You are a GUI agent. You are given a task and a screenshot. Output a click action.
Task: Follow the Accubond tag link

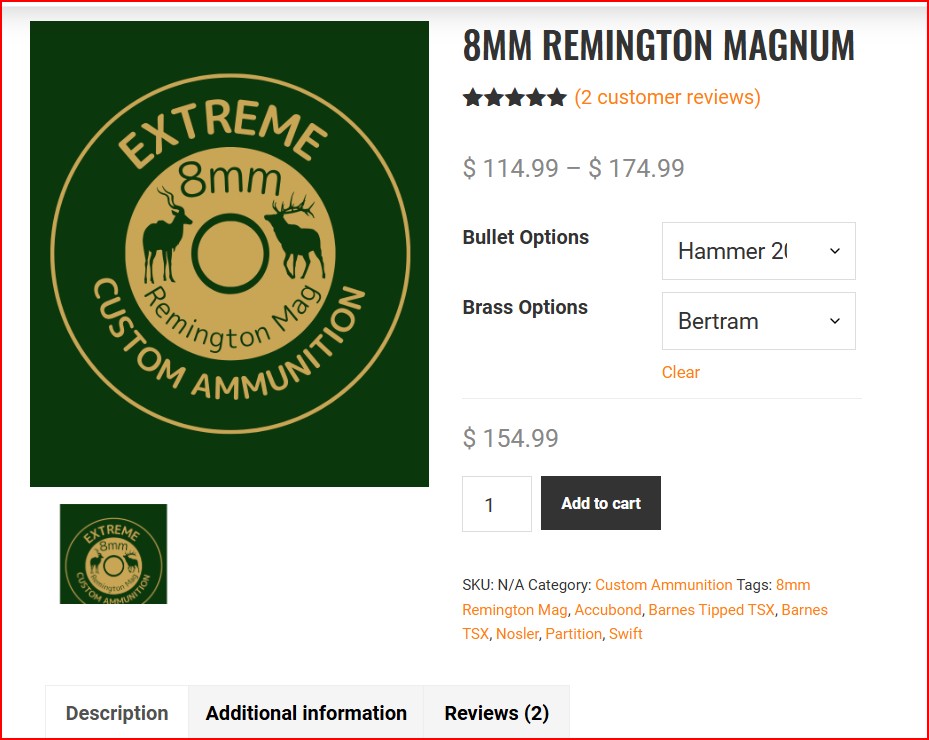point(608,610)
